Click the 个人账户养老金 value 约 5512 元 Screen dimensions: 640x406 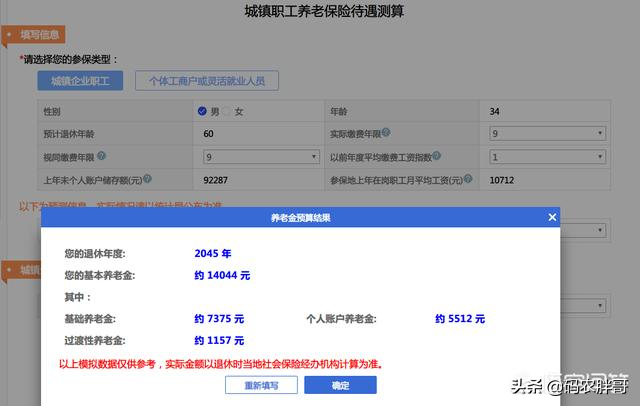[x=460, y=319]
